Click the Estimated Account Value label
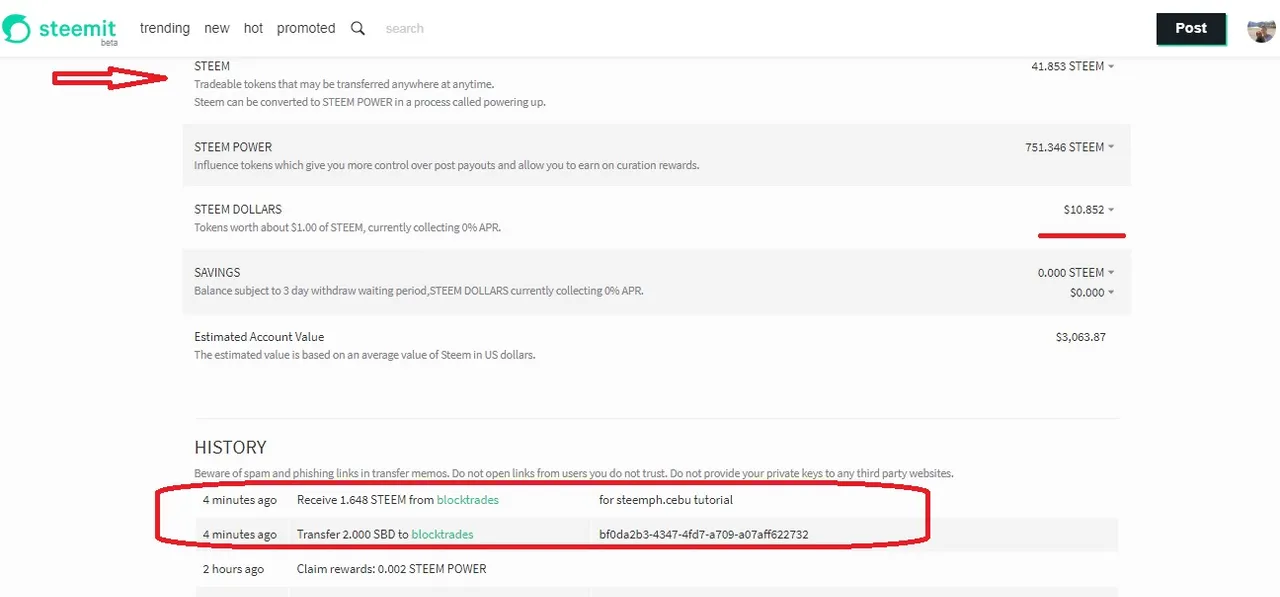1280x597 pixels. [259, 337]
